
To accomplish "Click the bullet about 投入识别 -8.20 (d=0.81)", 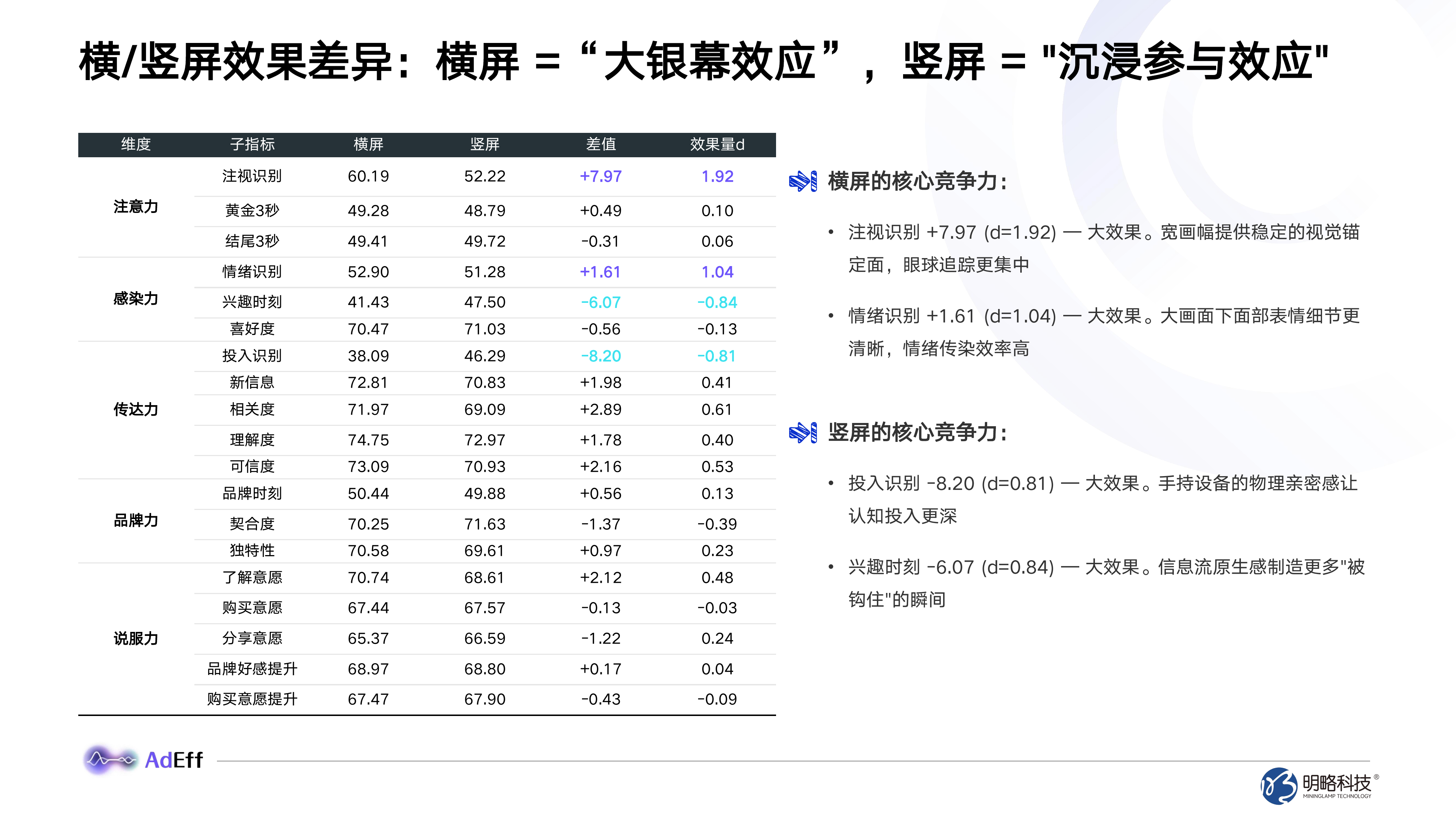I will (x=1103, y=500).
